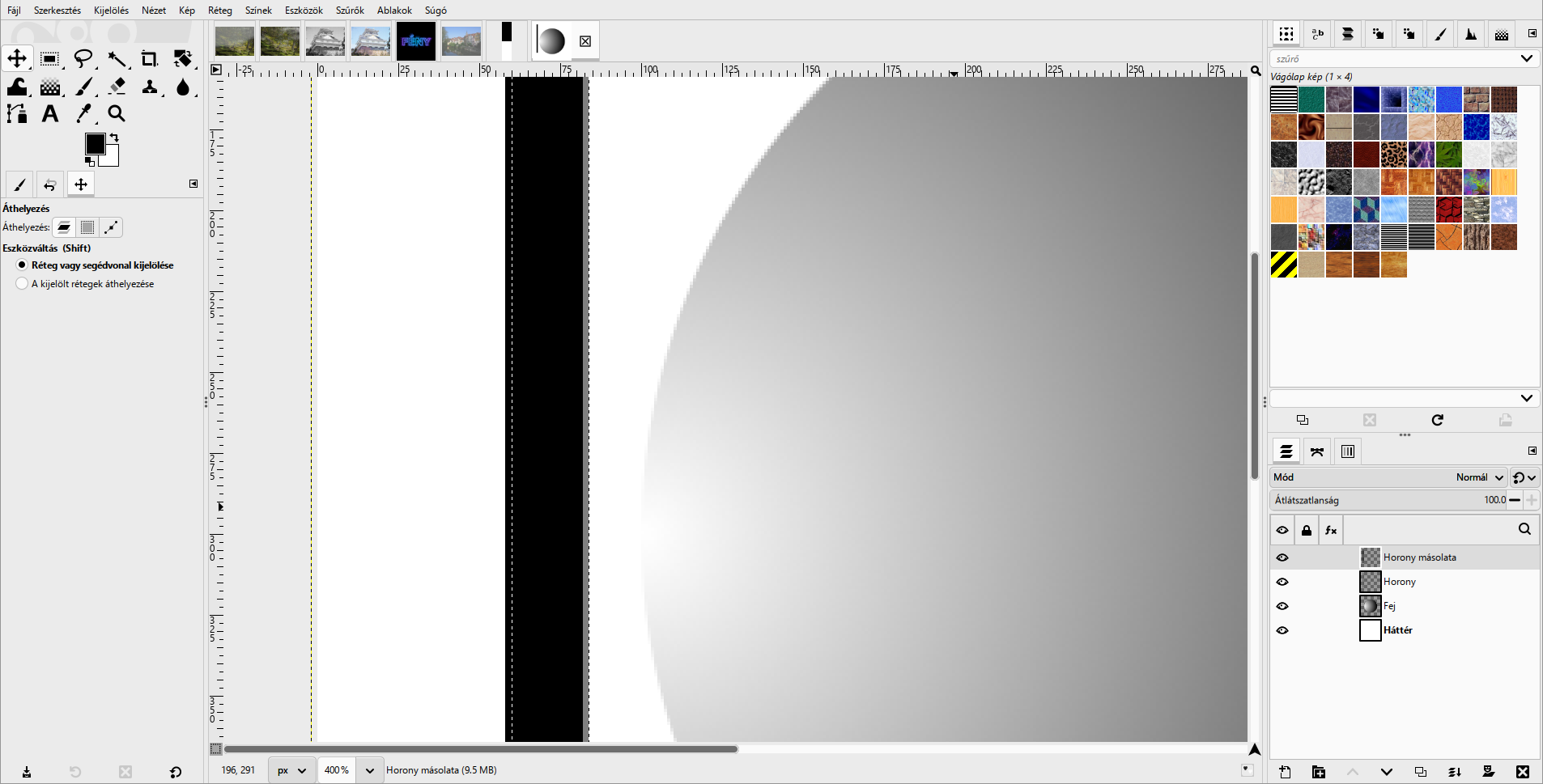The width and height of the screenshot is (1543, 784).
Task: Toggle visibility of the Háttér layer
Action: (1282, 630)
